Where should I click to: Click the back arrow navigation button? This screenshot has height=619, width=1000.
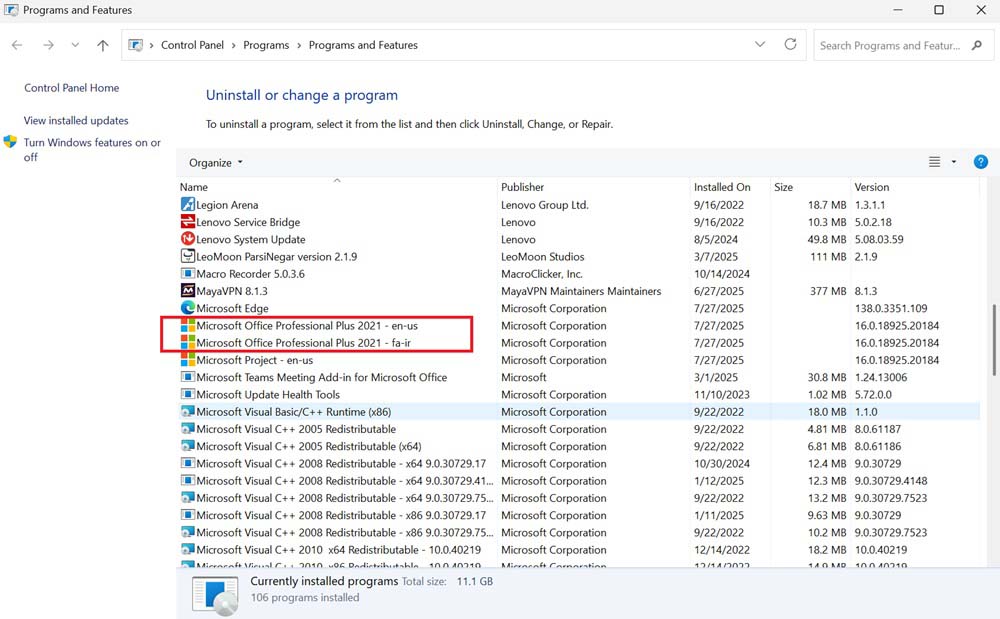18,45
